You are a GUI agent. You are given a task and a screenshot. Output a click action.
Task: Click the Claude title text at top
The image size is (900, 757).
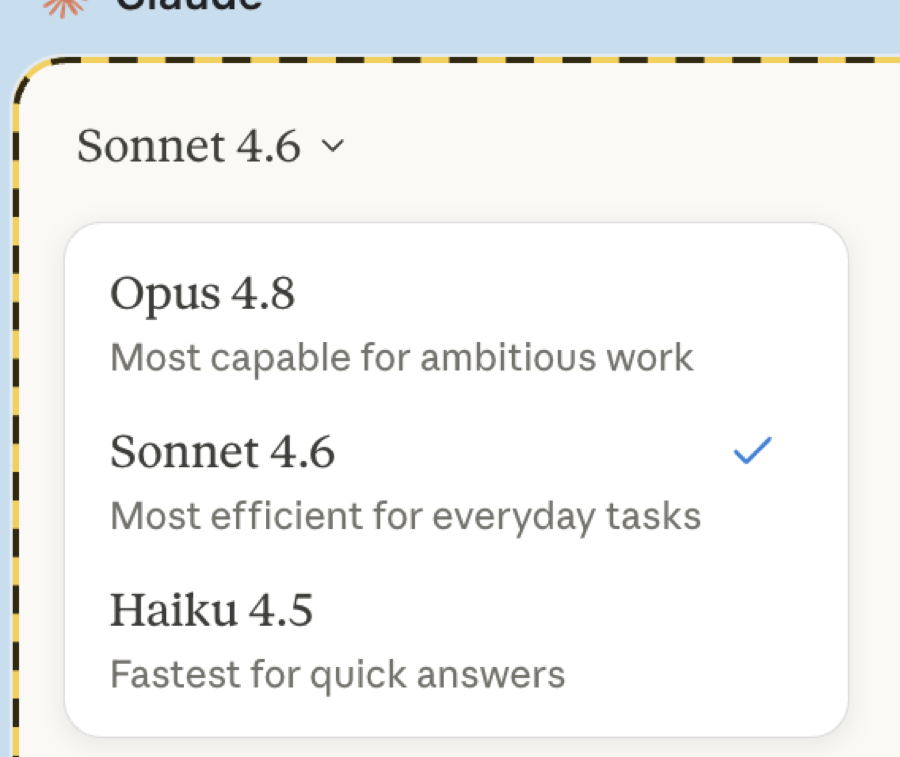click(x=188, y=5)
